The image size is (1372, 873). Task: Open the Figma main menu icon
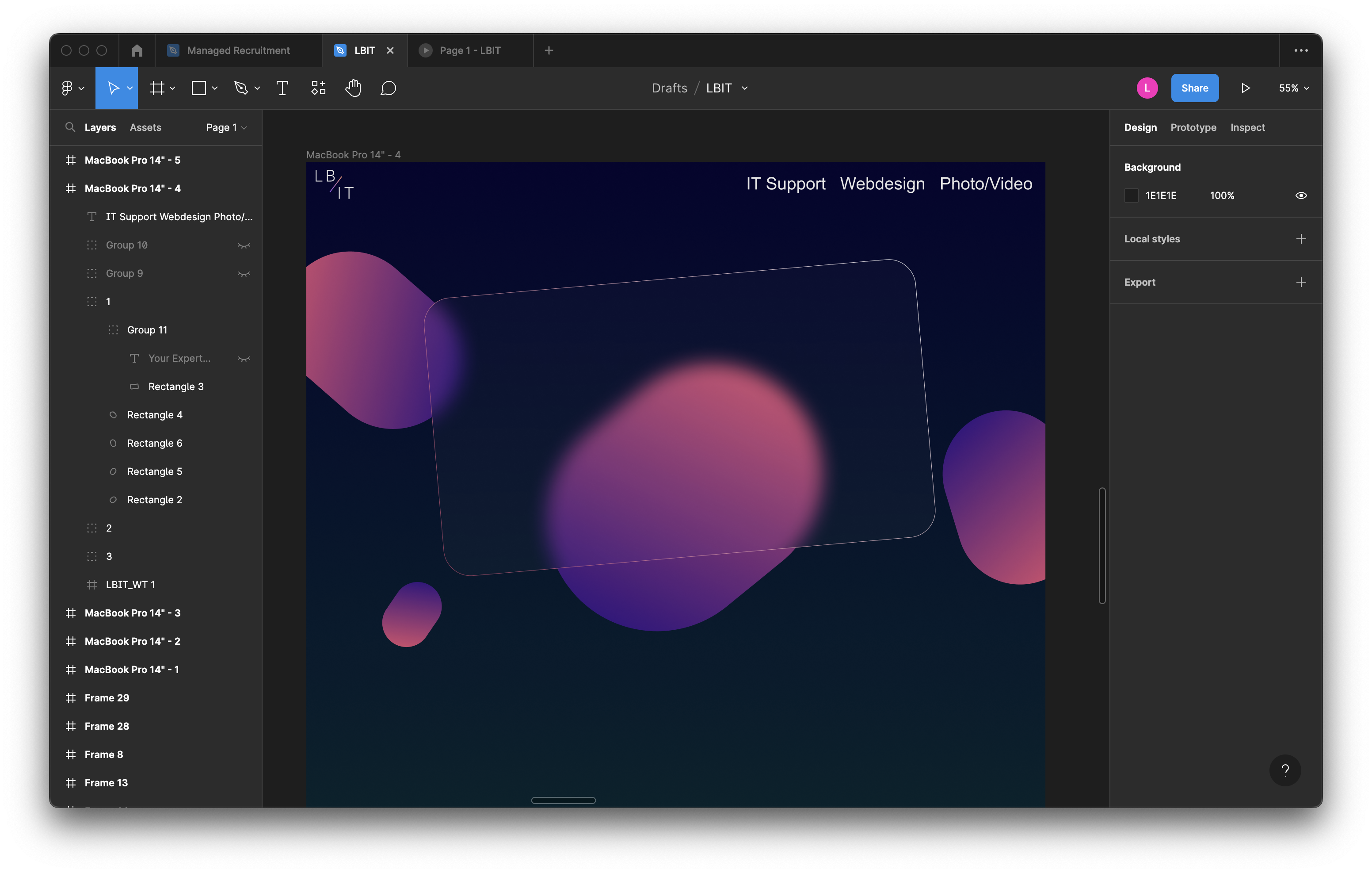67,88
